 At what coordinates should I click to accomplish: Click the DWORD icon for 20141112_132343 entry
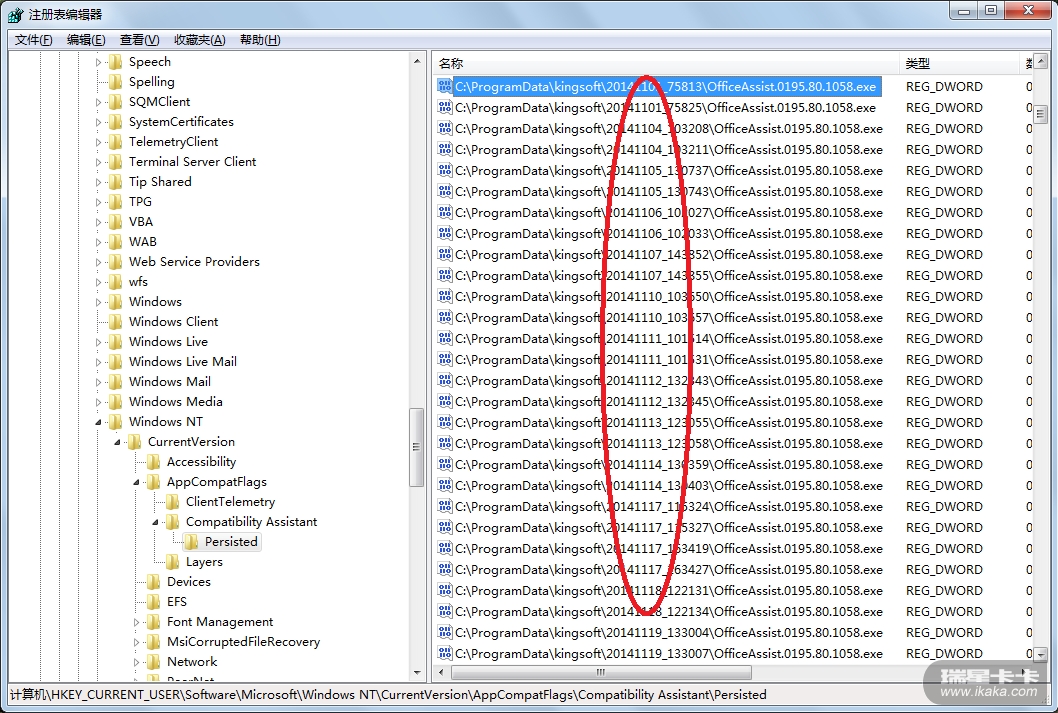pos(445,380)
